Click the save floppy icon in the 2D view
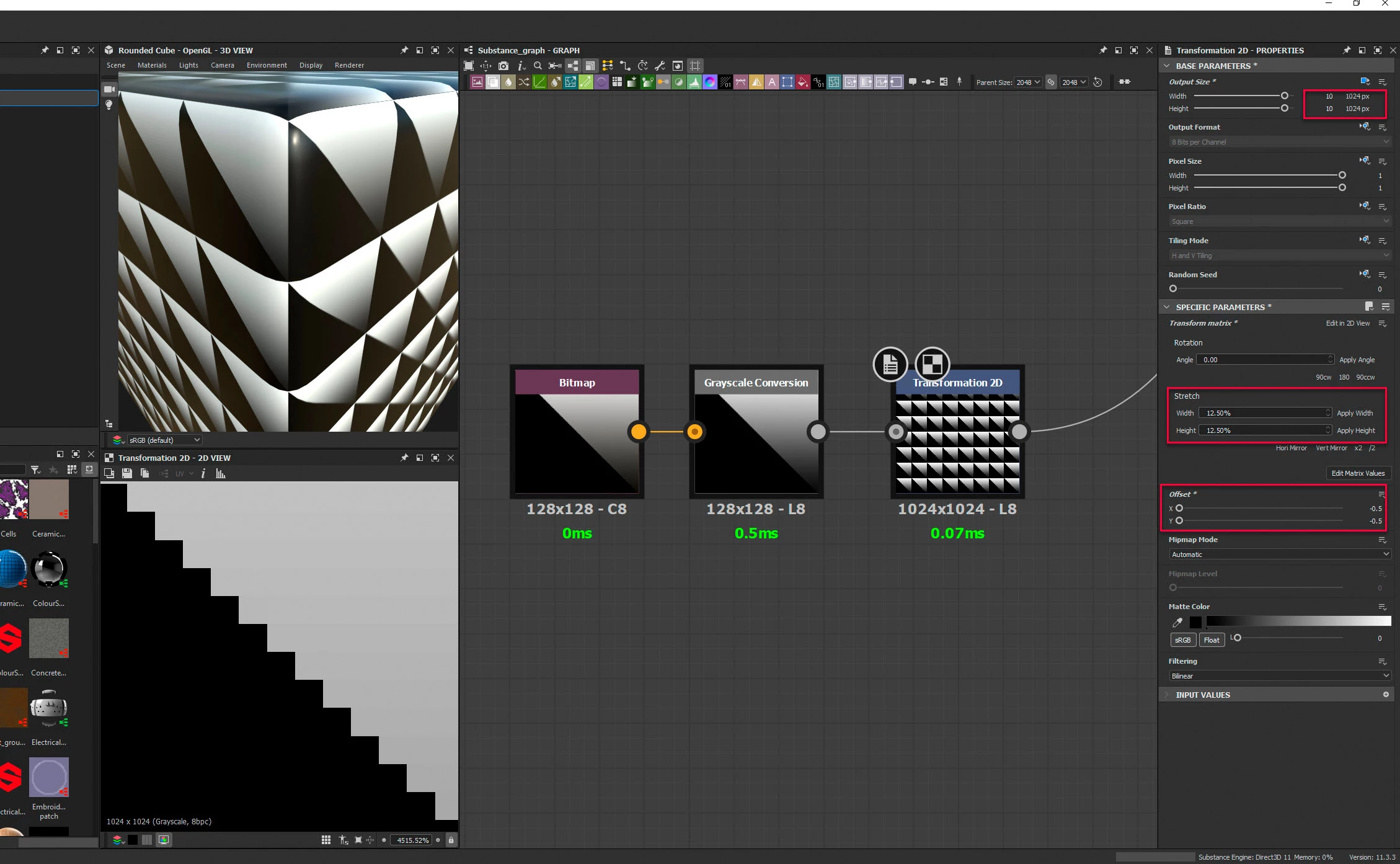The width and height of the screenshot is (1400, 864). 127,473
